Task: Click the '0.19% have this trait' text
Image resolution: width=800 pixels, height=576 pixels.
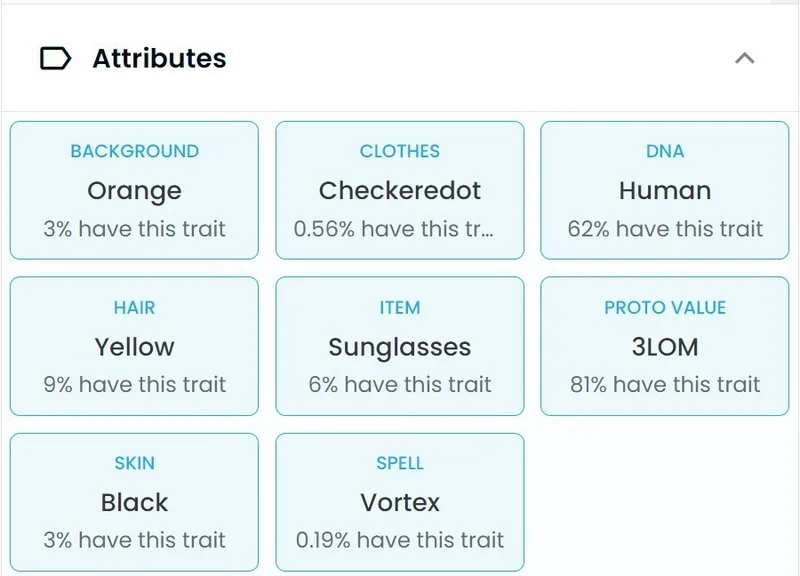Action: [399, 540]
